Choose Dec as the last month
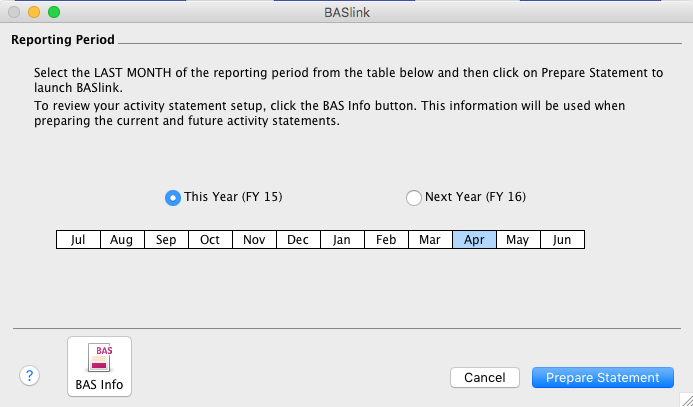The image size is (693, 407). (x=298, y=240)
